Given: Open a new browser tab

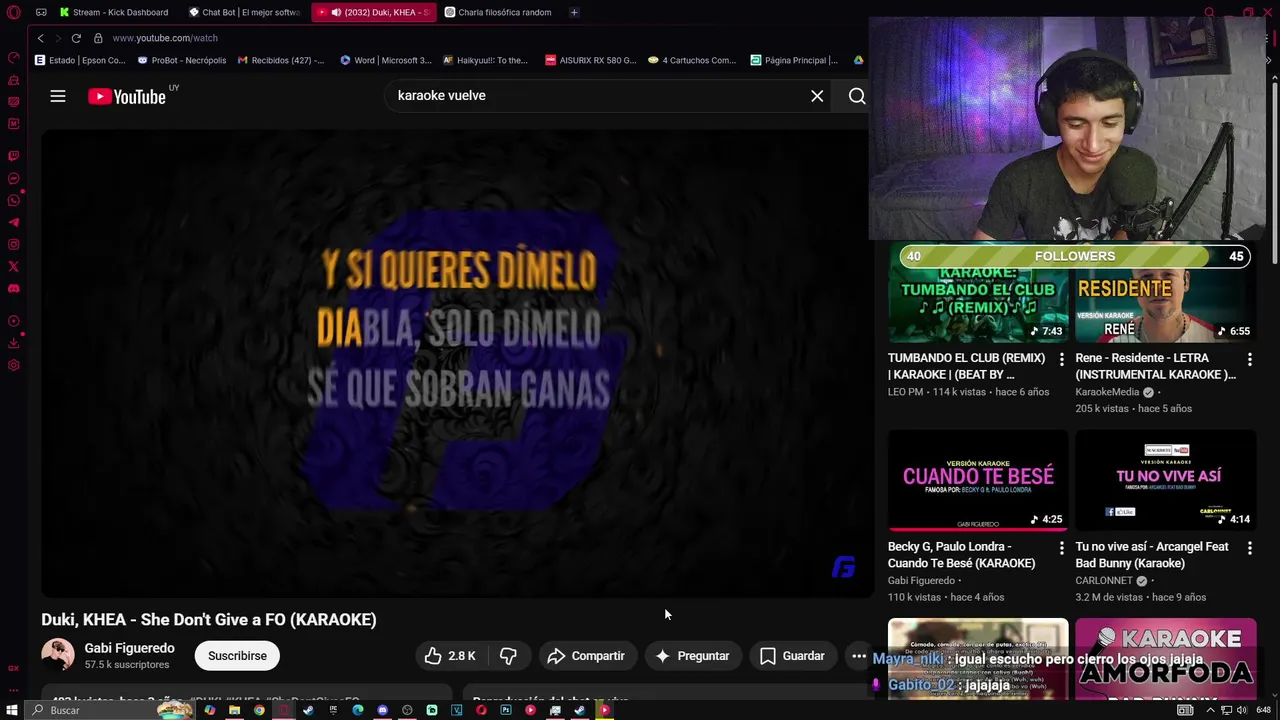Looking at the screenshot, I should click(574, 12).
